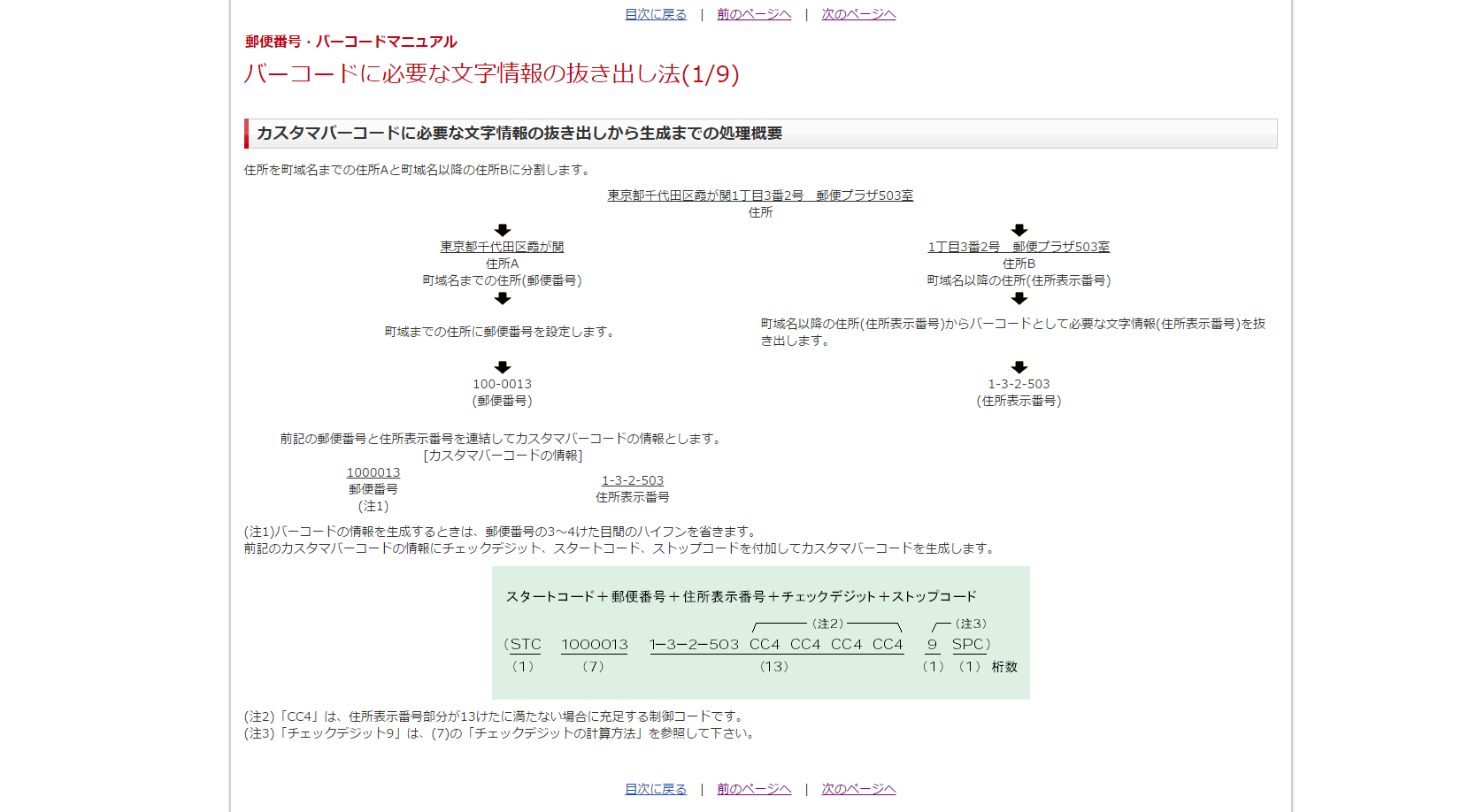Open the bottom 目次に戻る link
The image size is (1484, 812).
pyautogui.click(x=656, y=789)
